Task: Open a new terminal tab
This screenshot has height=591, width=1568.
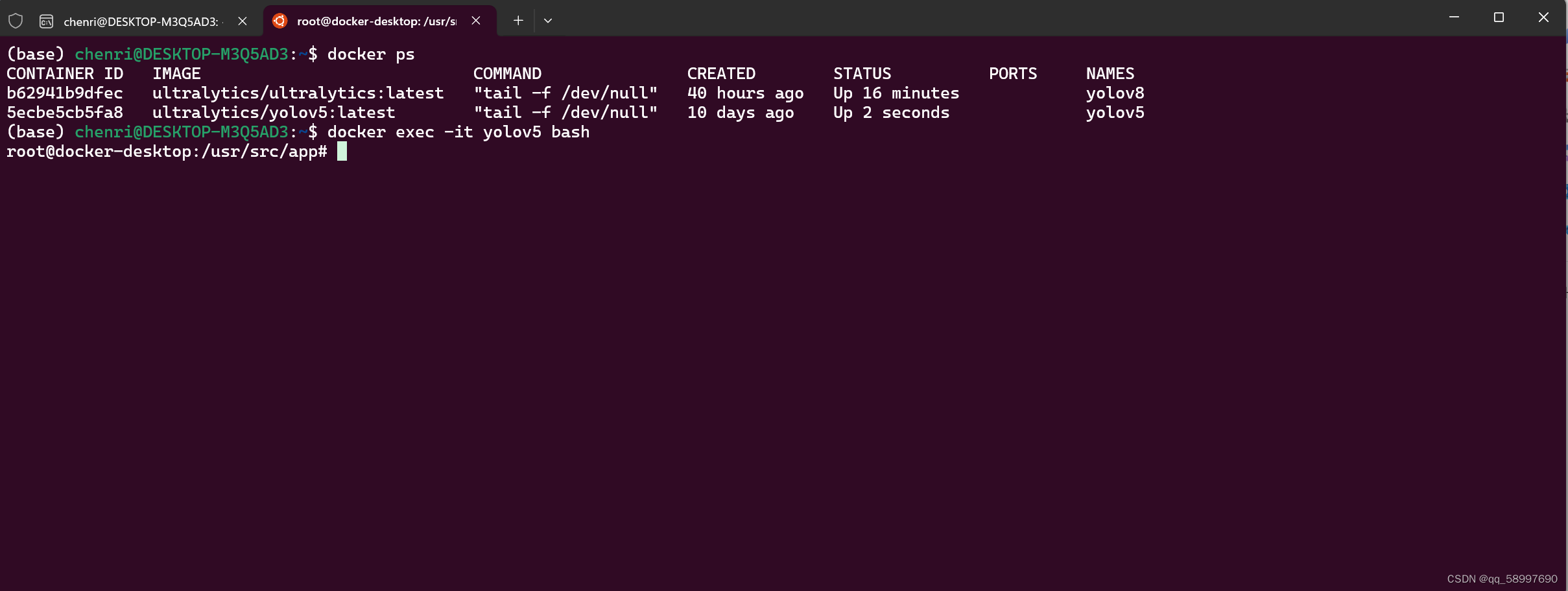Action: 518,21
